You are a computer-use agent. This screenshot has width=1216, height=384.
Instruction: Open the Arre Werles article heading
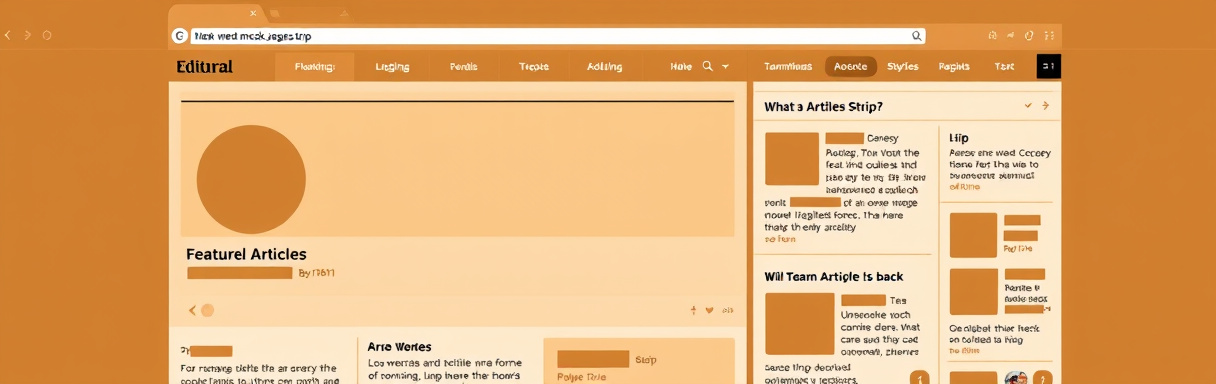[399, 347]
